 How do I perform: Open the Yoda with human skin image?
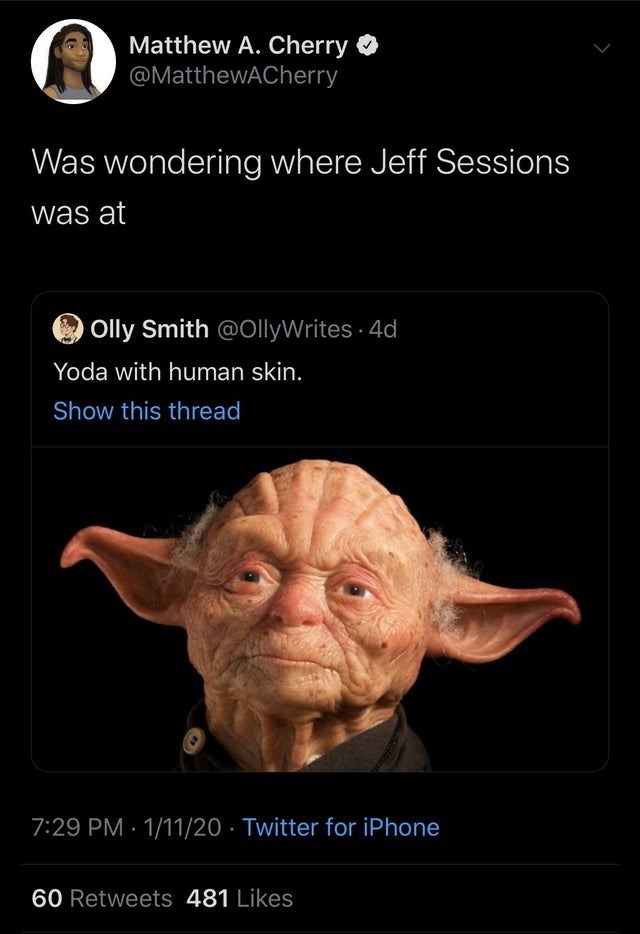pos(320,609)
